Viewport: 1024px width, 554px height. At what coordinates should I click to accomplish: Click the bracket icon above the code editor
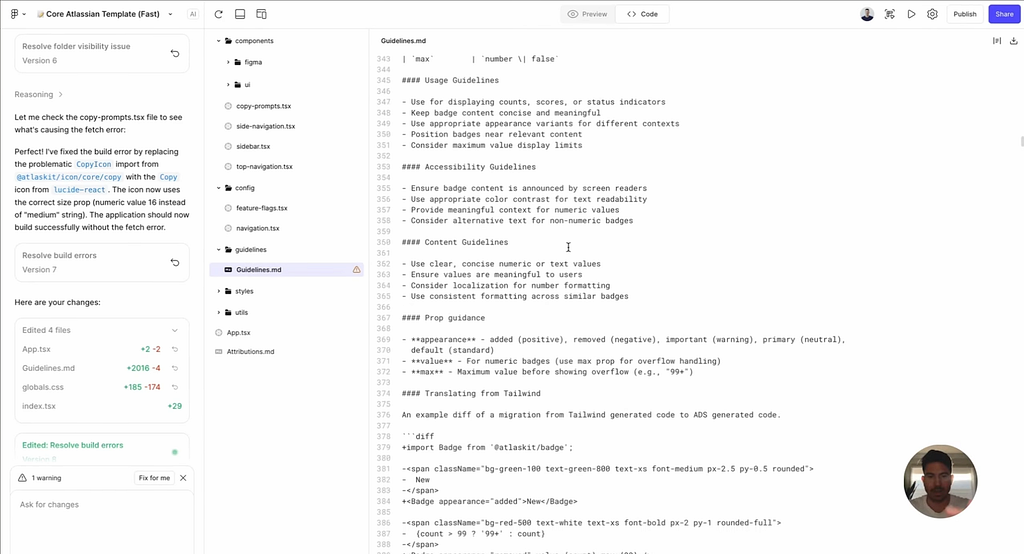point(997,41)
